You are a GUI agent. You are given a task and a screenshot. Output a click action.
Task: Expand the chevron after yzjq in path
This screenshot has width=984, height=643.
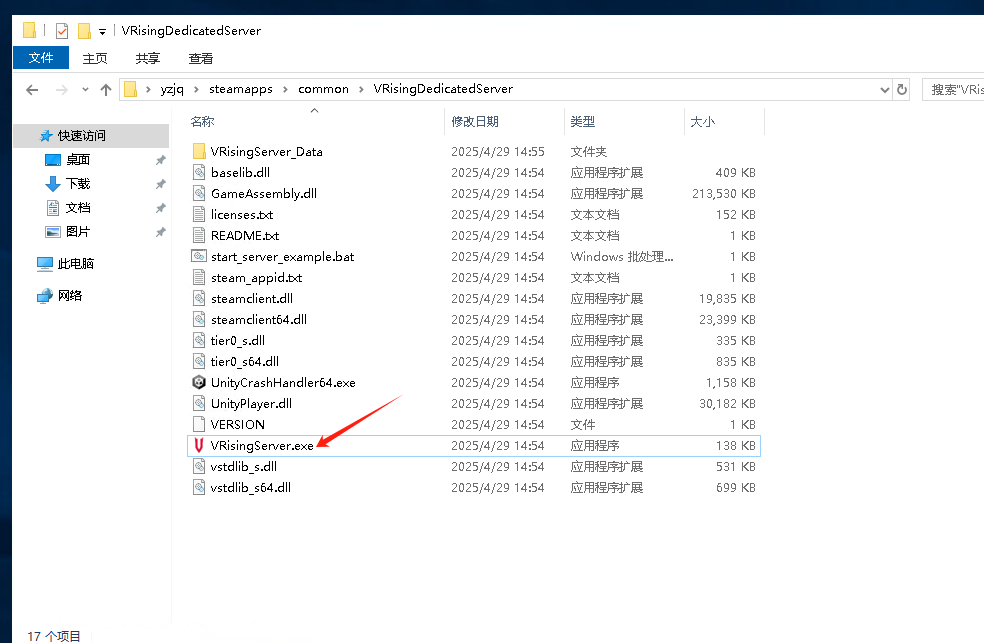pos(196,89)
